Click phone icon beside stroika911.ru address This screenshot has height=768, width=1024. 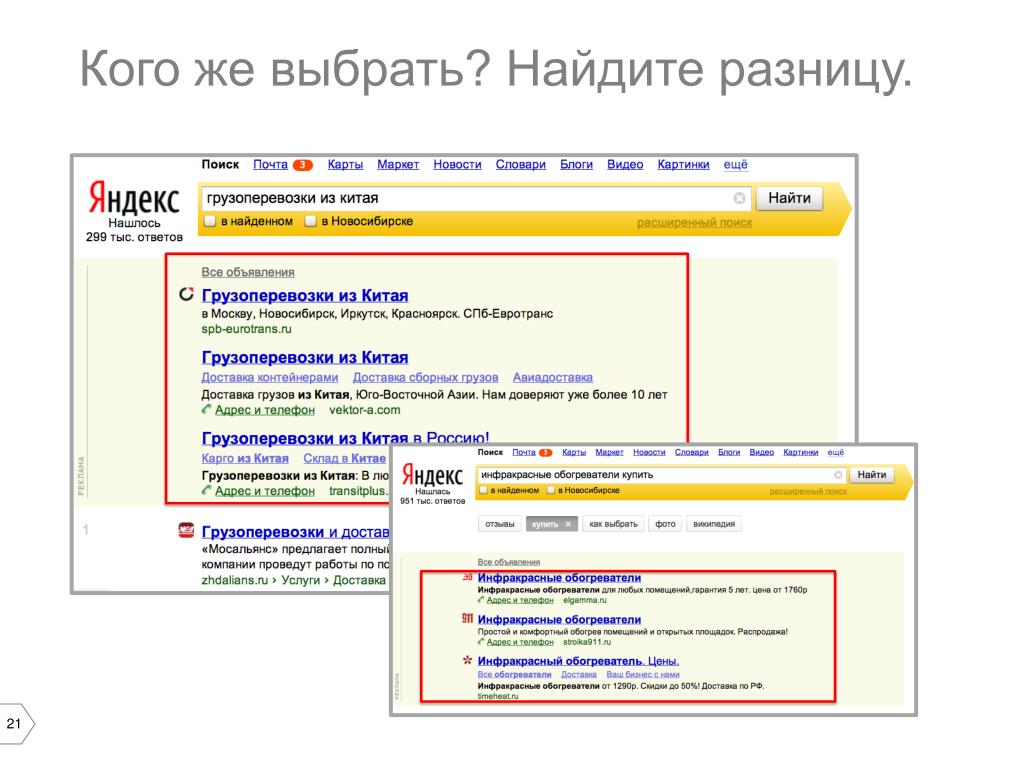pyautogui.click(x=481, y=641)
